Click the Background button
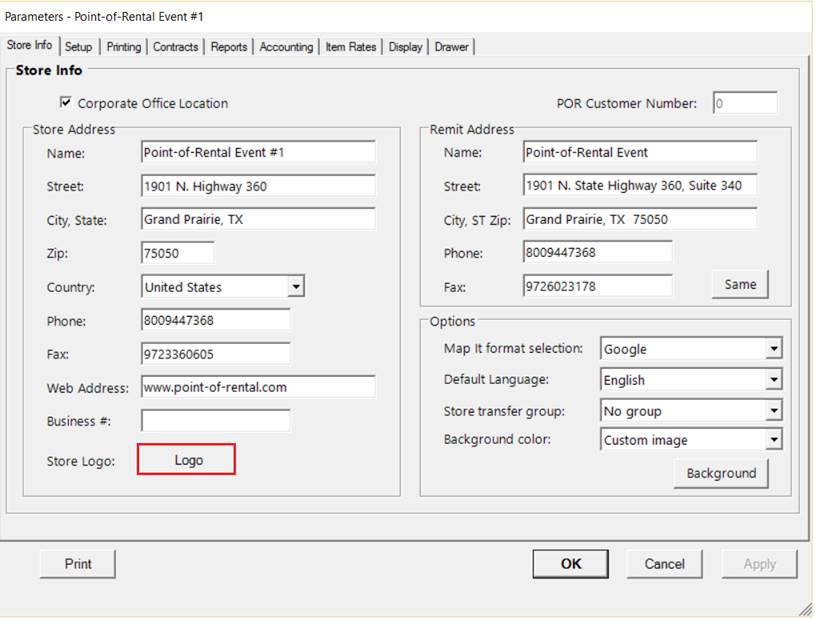This screenshot has width=815, height=619. (721, 473)
